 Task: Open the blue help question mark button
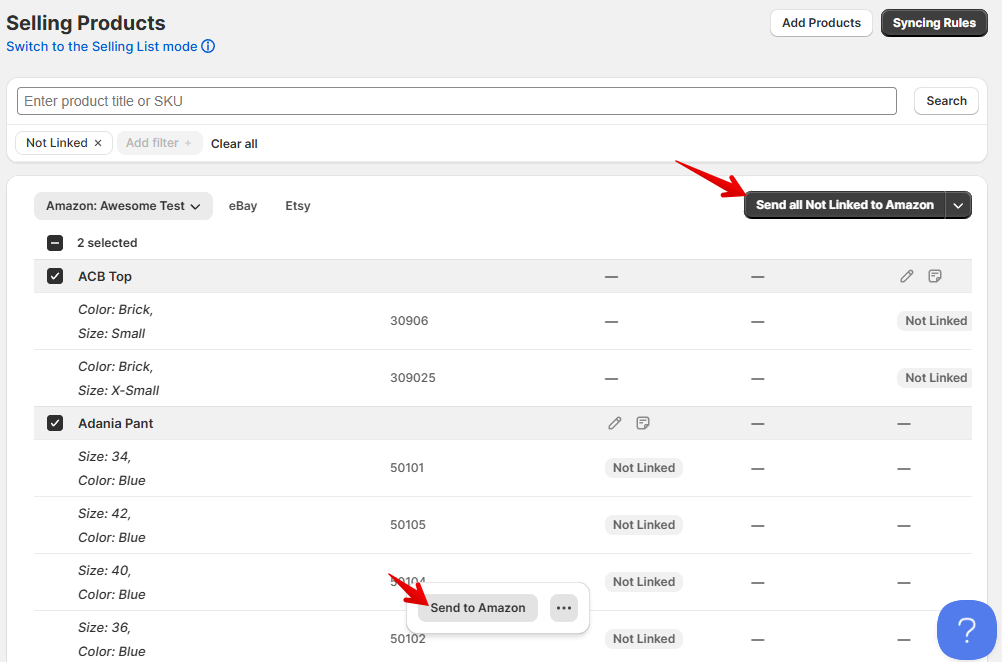tap(966, 630)
